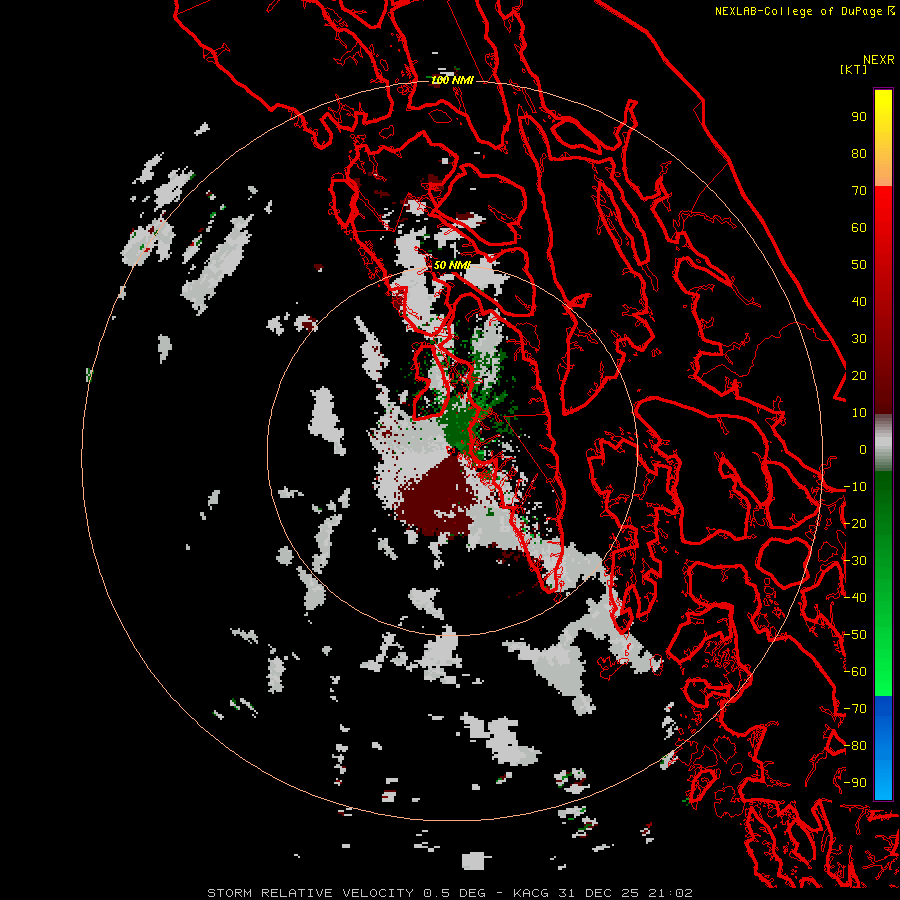Screen dimensions: 900x900
Task: Click the -90 value on the velocity scale
Action: 855,783
